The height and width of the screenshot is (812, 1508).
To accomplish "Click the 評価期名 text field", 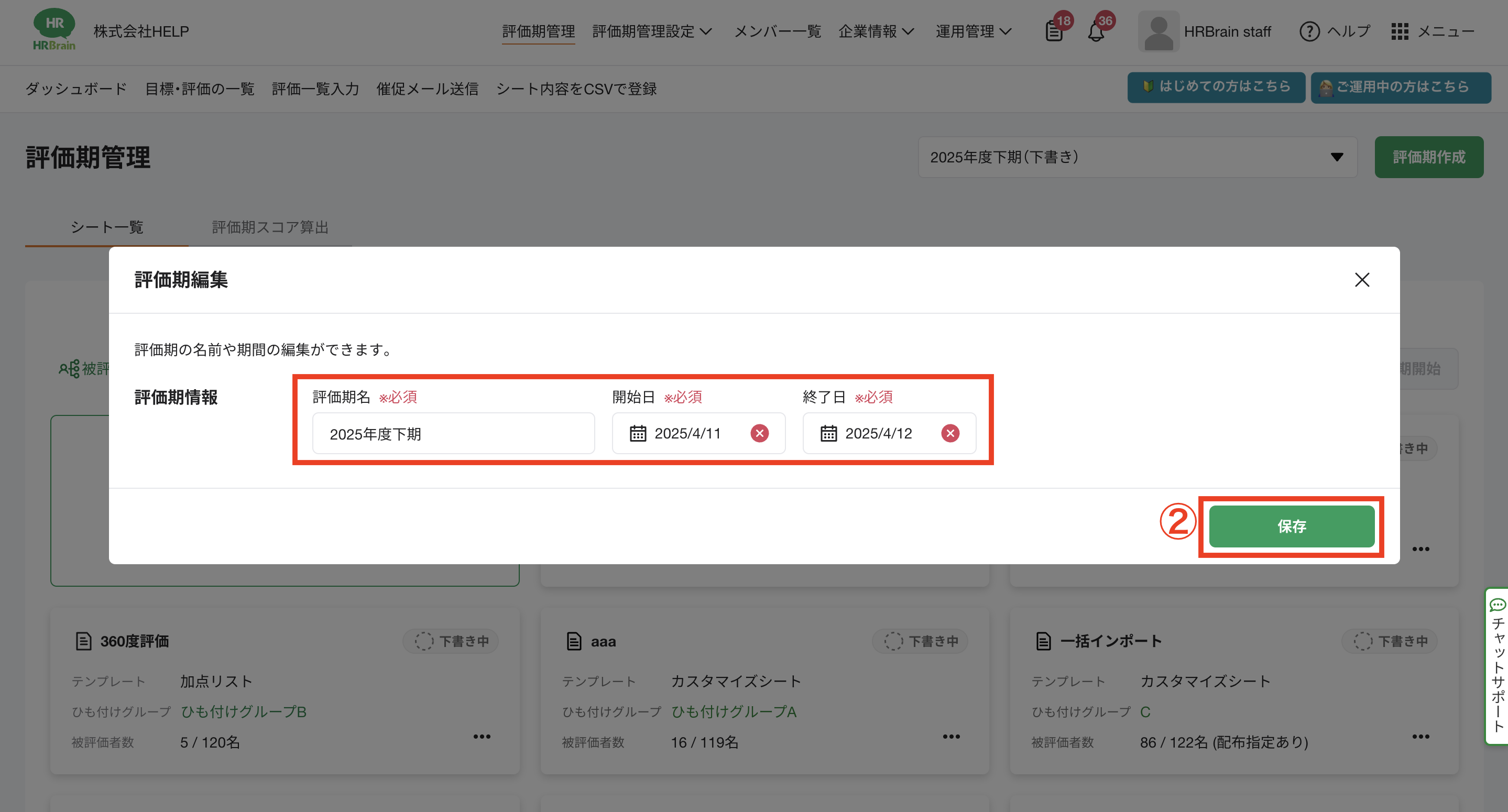I will [x=453, y=434].
